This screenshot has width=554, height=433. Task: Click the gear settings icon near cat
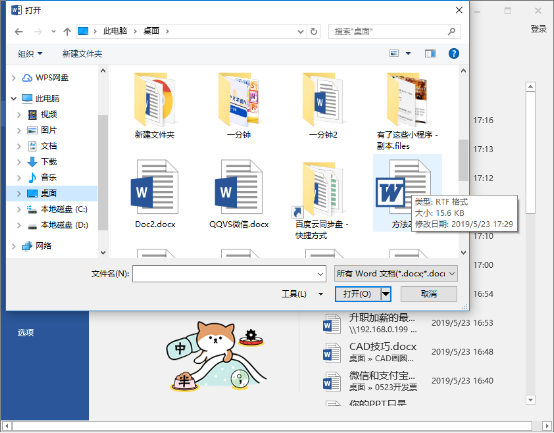point(251,337)
